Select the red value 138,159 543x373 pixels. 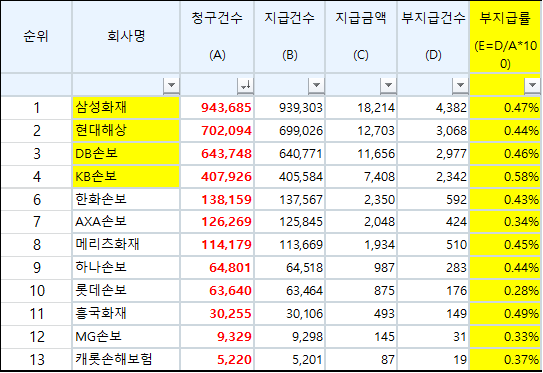click(x=226, y=200)
